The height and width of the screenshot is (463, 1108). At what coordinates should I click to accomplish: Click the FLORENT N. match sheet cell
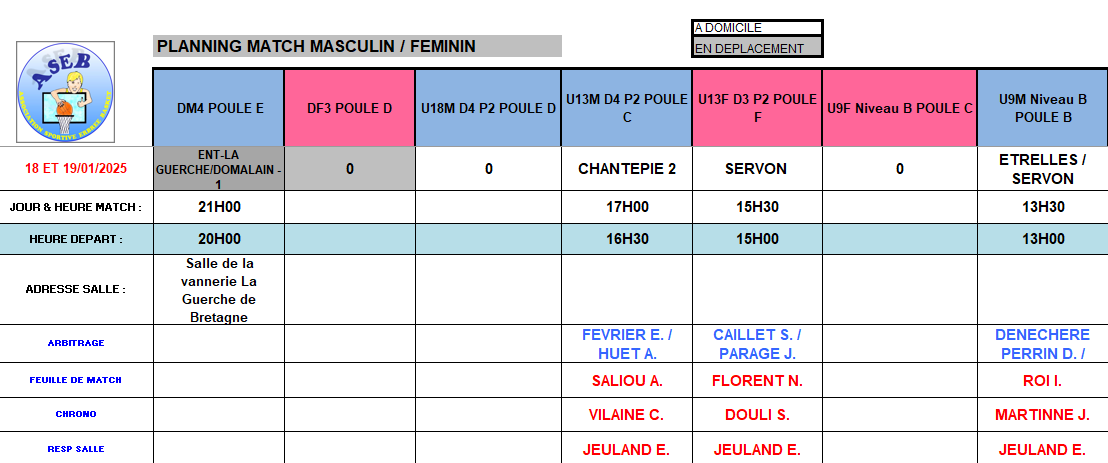tap(757, 381)
